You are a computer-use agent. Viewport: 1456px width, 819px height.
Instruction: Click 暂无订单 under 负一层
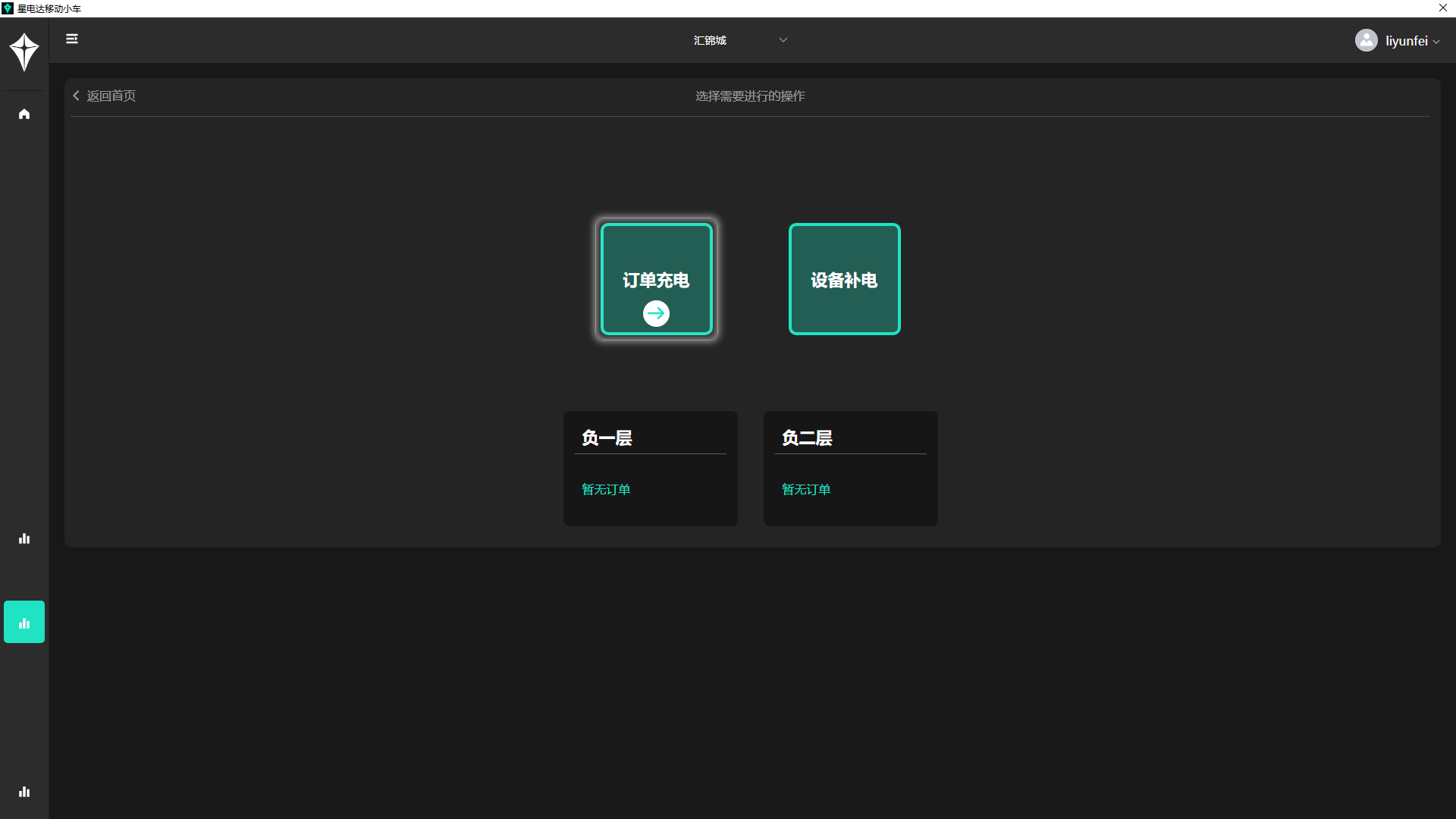606,489
